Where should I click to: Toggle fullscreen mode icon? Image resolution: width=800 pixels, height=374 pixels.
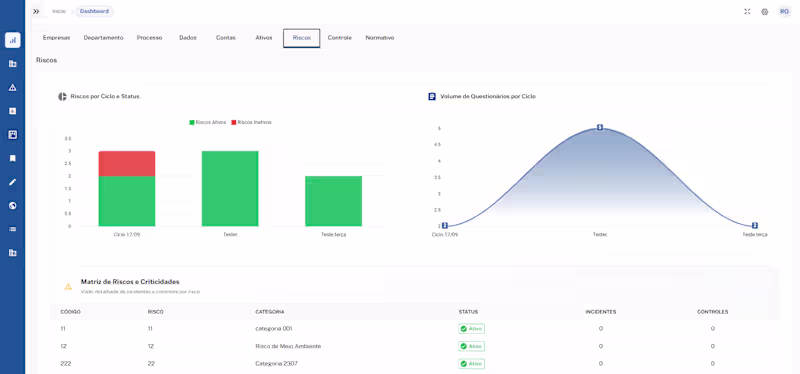pyautogui.click(x=747, y=11)
